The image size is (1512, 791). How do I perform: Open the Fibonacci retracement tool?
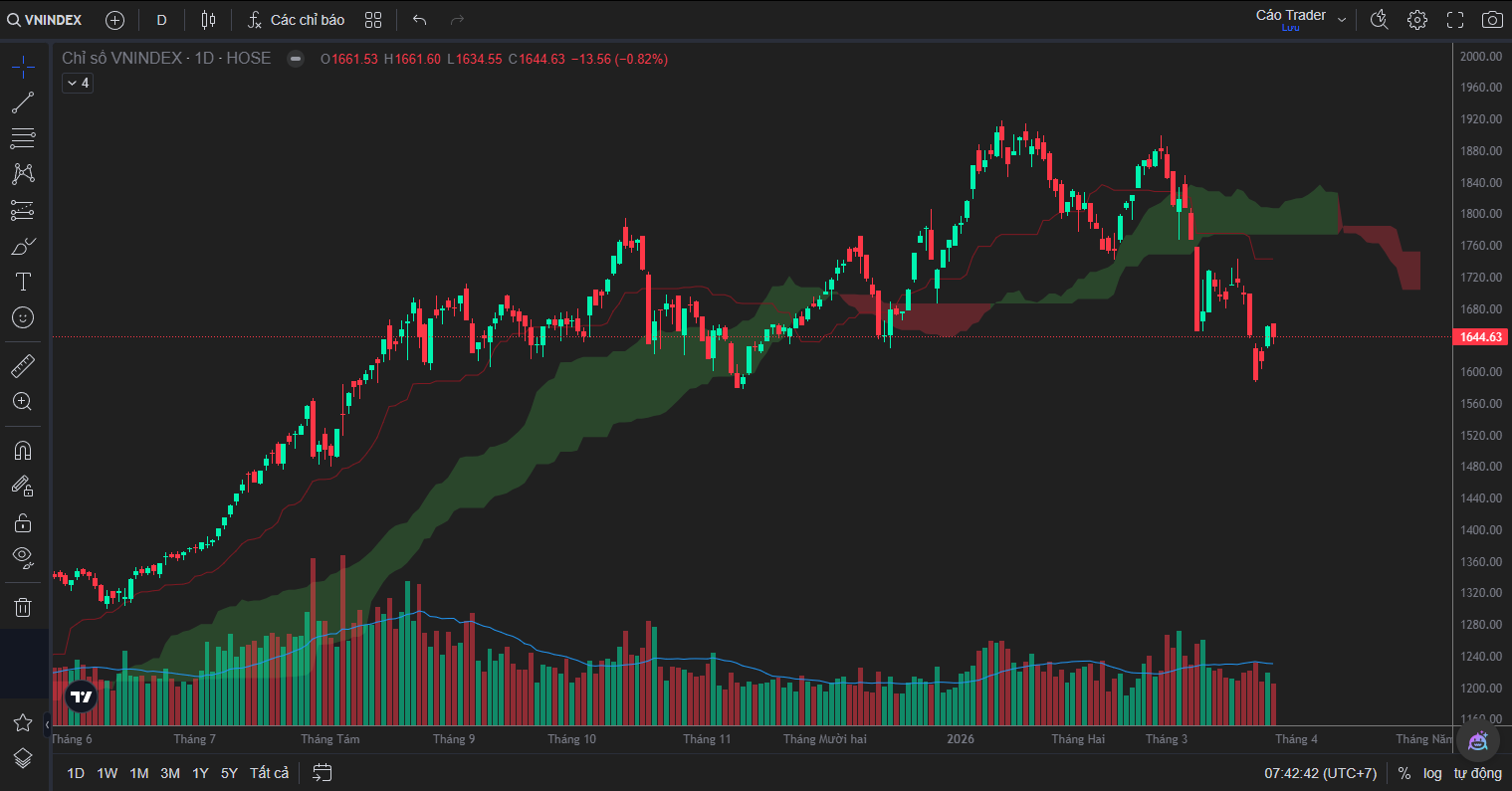(23, 137)
